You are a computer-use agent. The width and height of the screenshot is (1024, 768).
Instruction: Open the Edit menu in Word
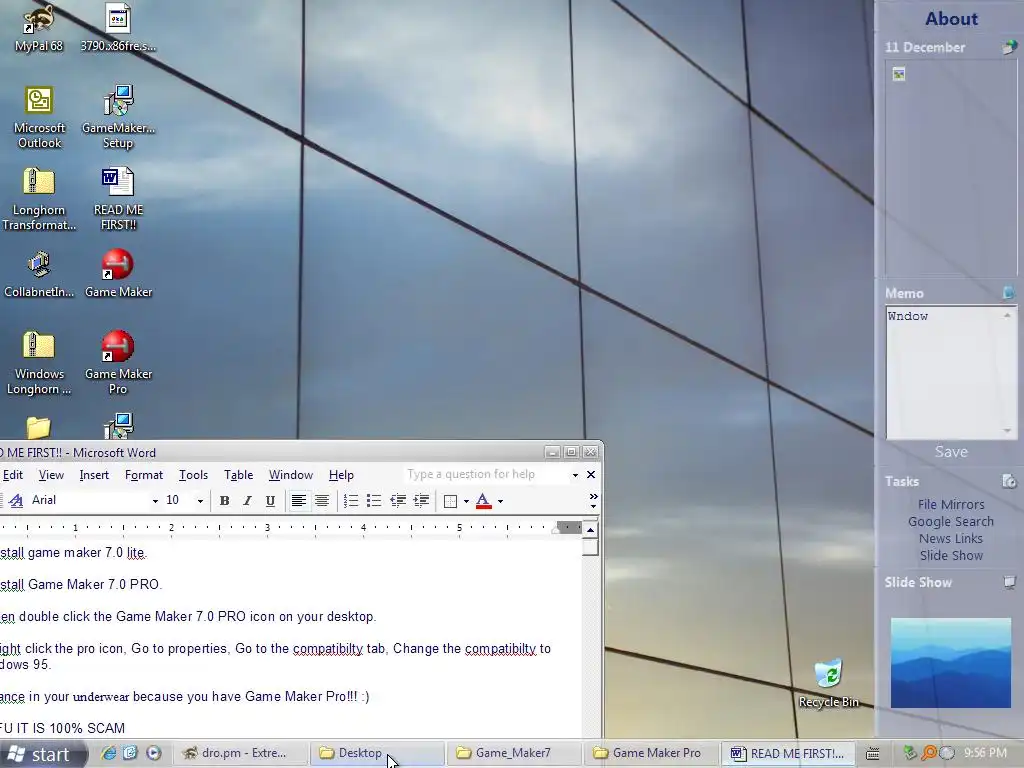click(x=12, y=475)
